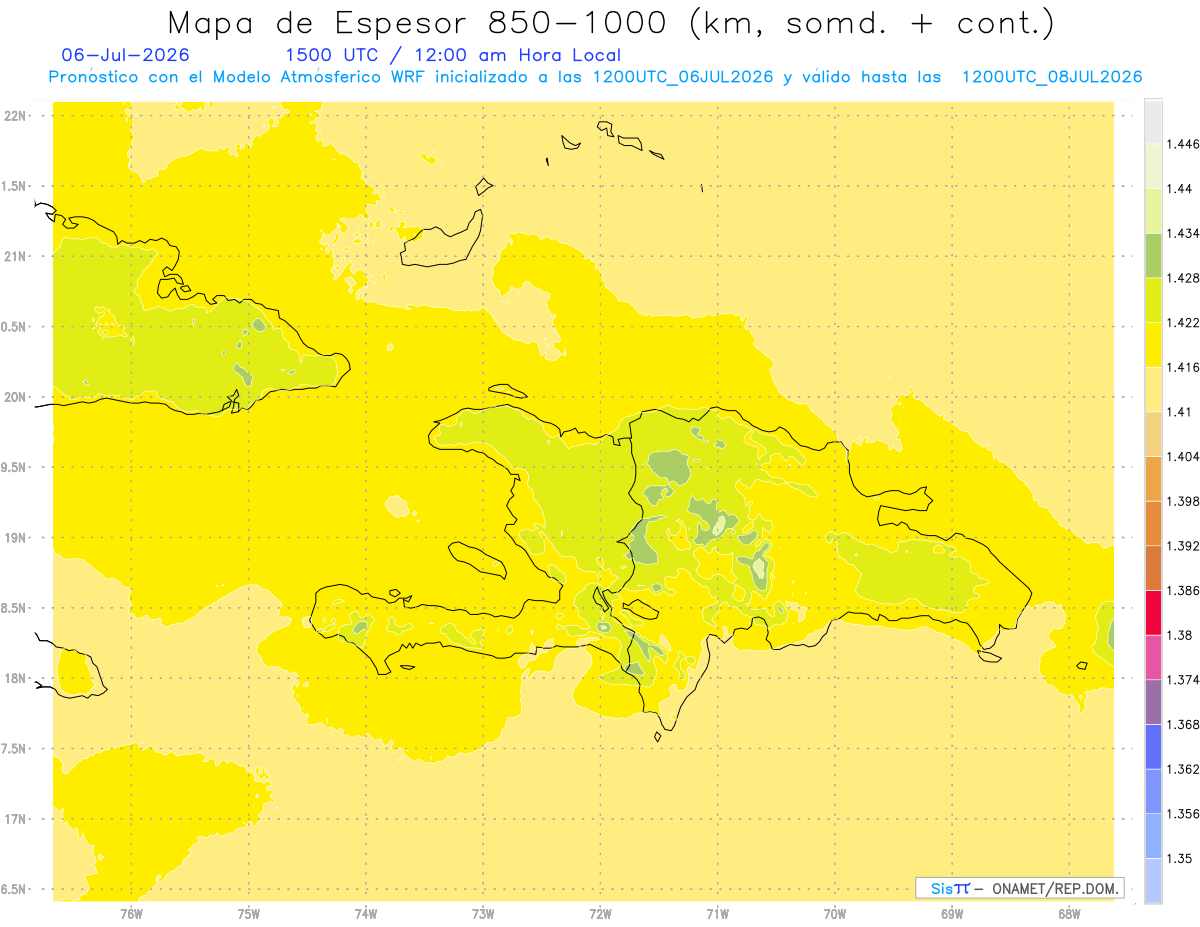Image resolution: width=1200 pixels, height=927 pixels.
Task: Click the longitude label '76W'
Action: click(x=131, y=913)
